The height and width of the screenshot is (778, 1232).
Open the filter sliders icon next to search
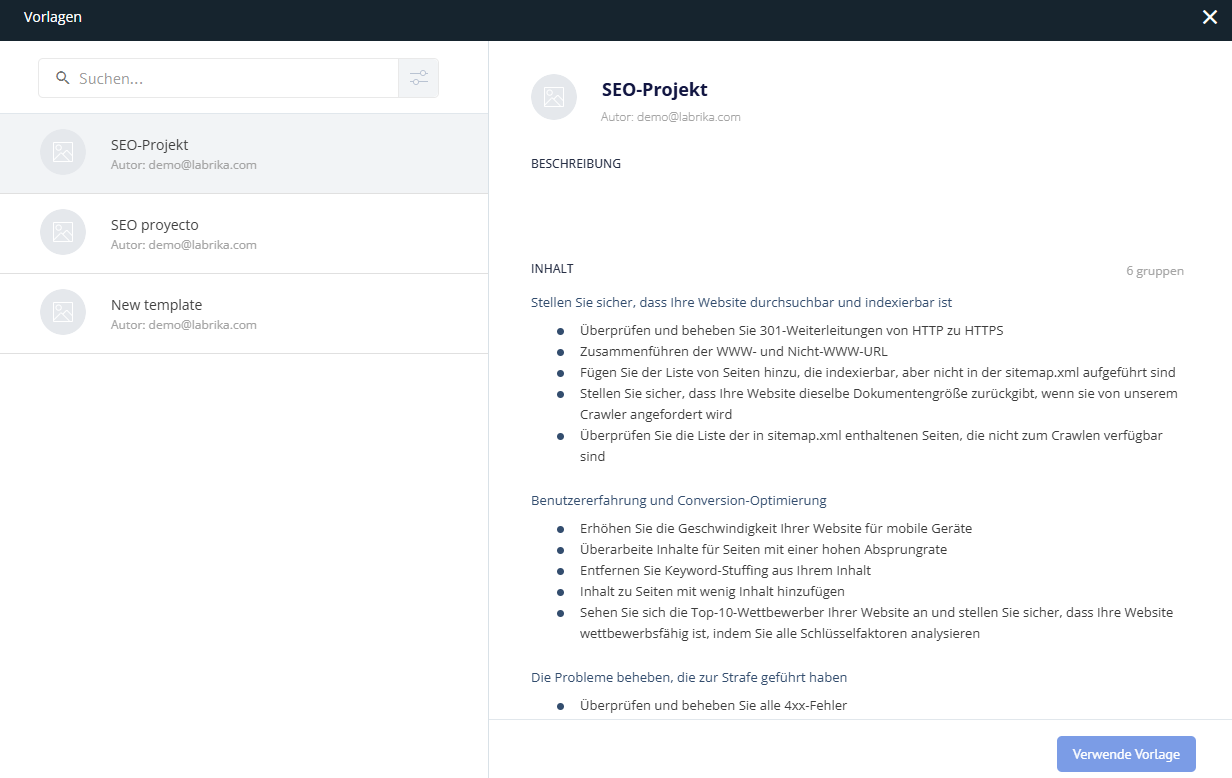(418, 78)
